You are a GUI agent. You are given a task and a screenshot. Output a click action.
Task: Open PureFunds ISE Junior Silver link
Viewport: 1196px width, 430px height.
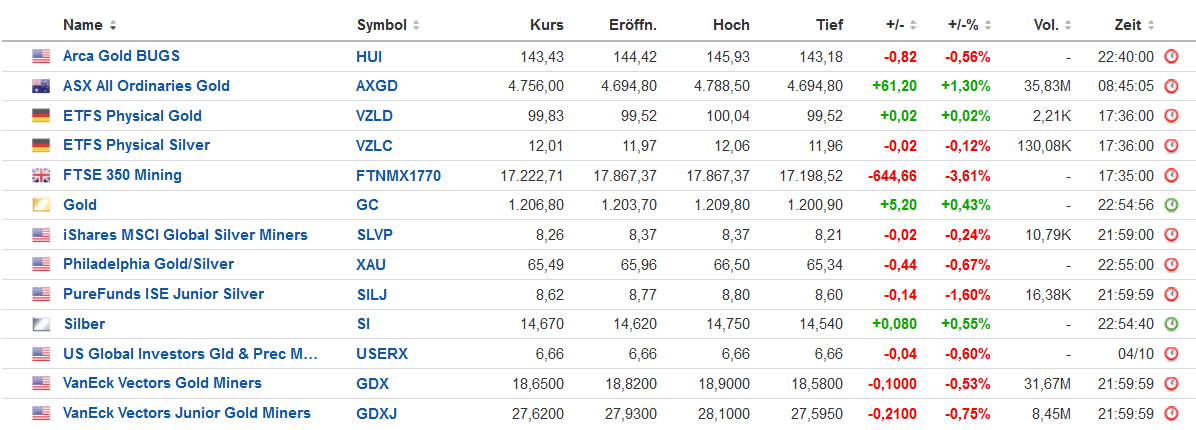(163, 294)
